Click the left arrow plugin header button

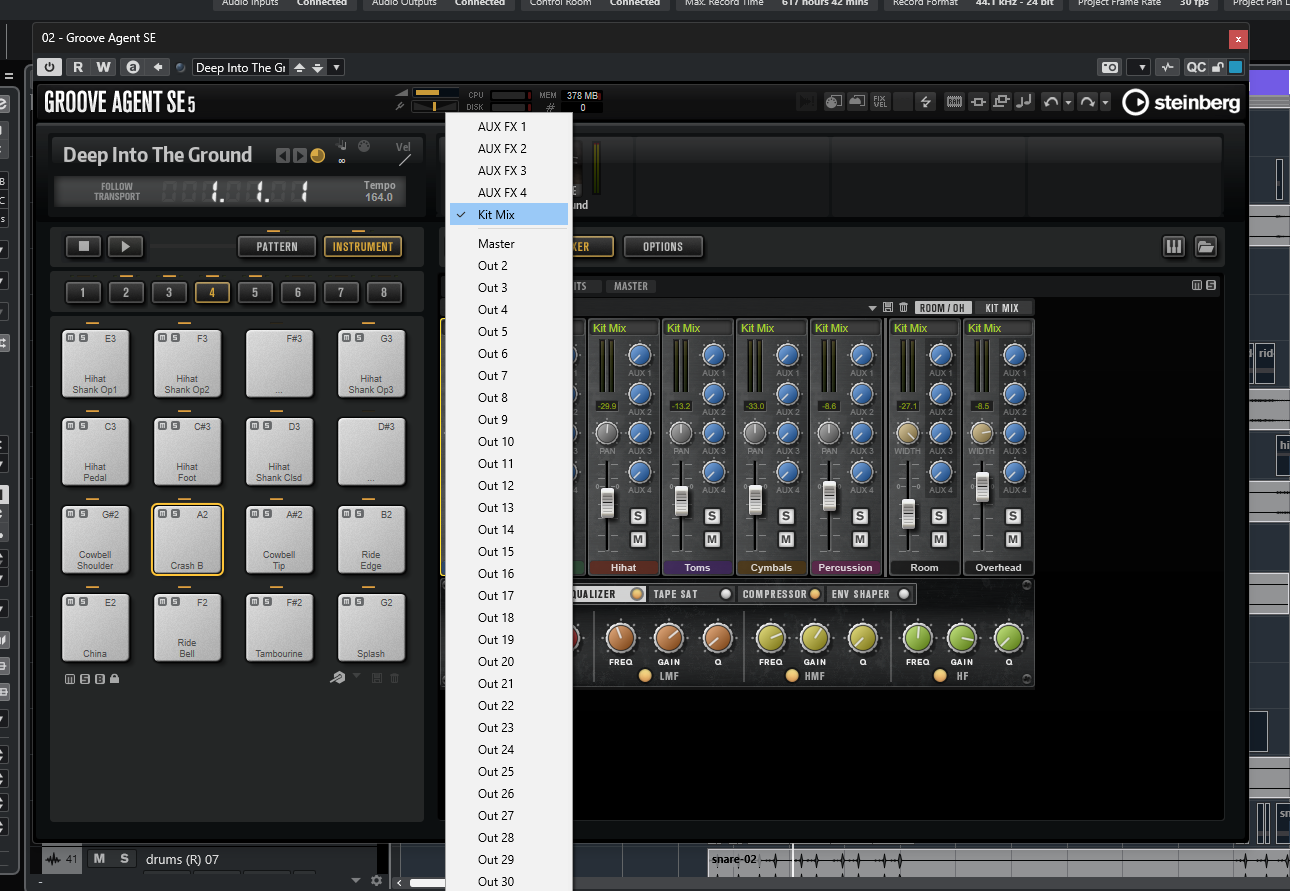pyautogui.click(x=158, y=67)
